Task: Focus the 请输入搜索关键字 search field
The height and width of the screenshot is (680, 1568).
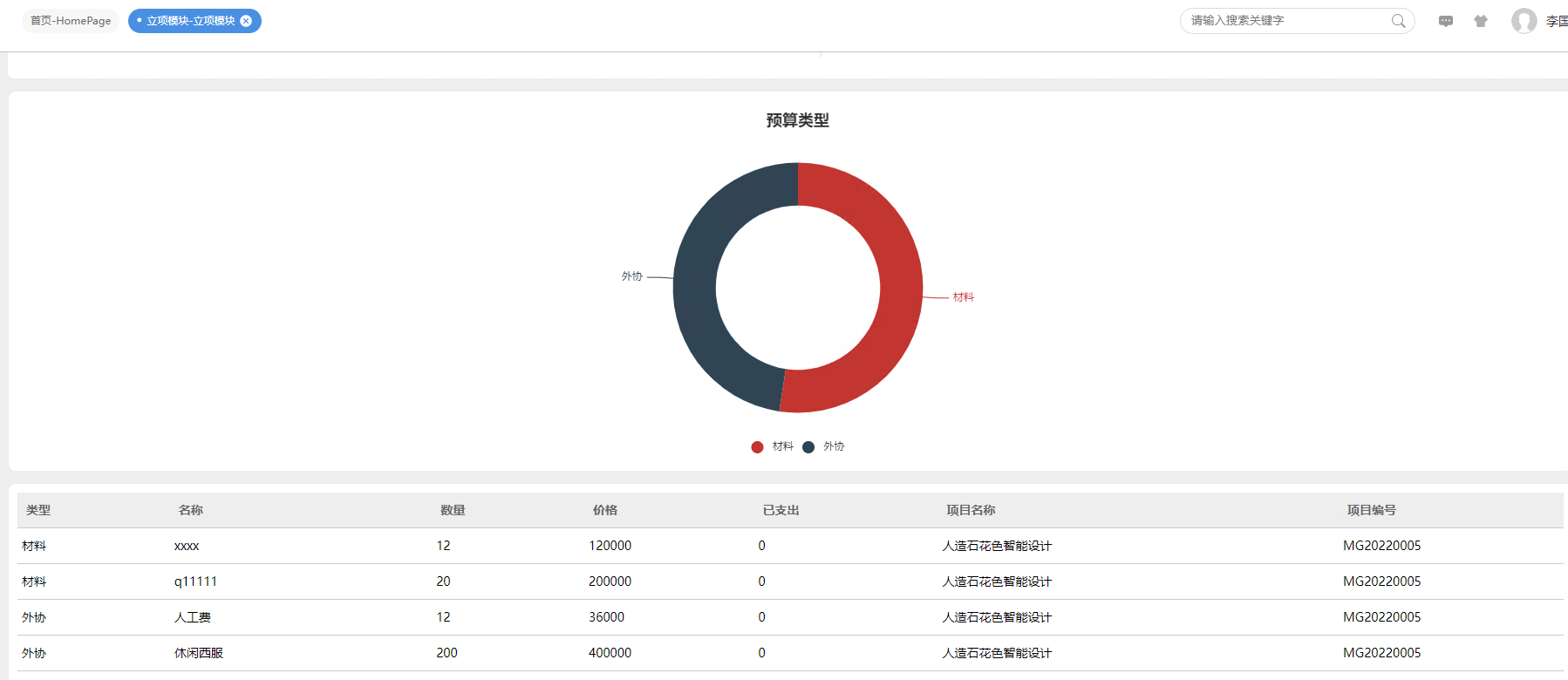Action: pos(1288,21)
